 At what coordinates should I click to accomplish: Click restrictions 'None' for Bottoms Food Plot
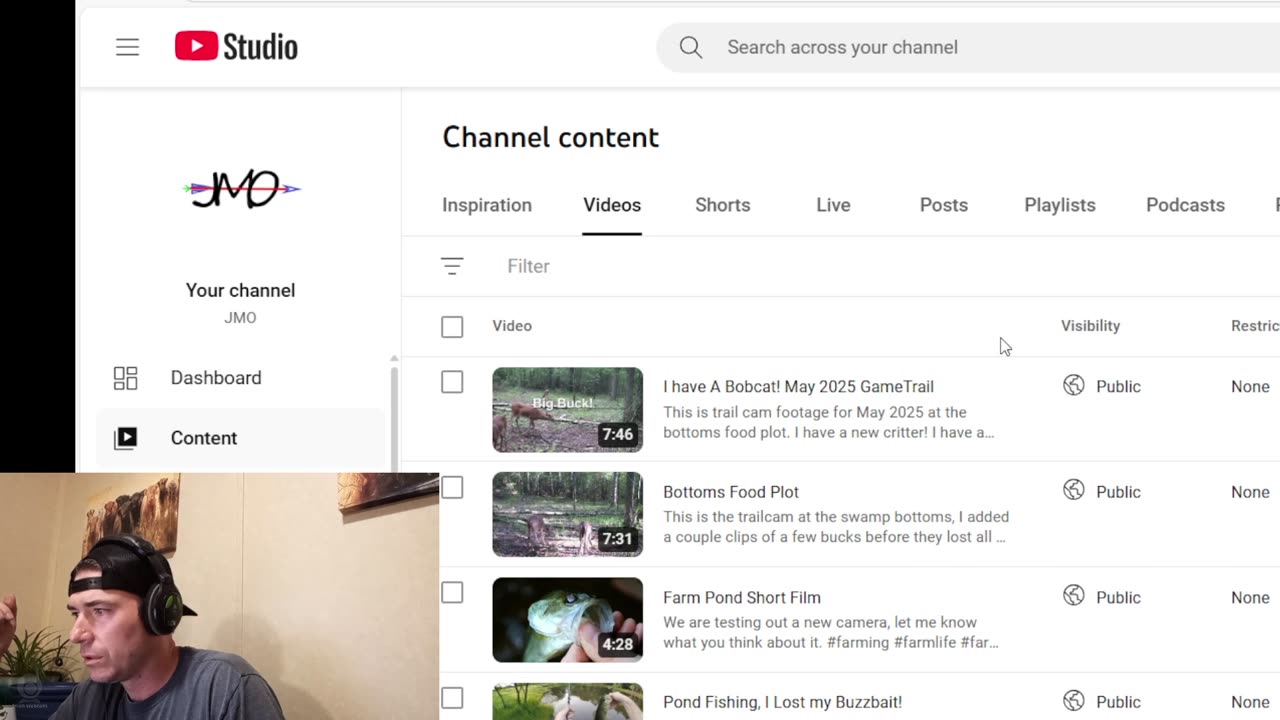coord(1250,492)
